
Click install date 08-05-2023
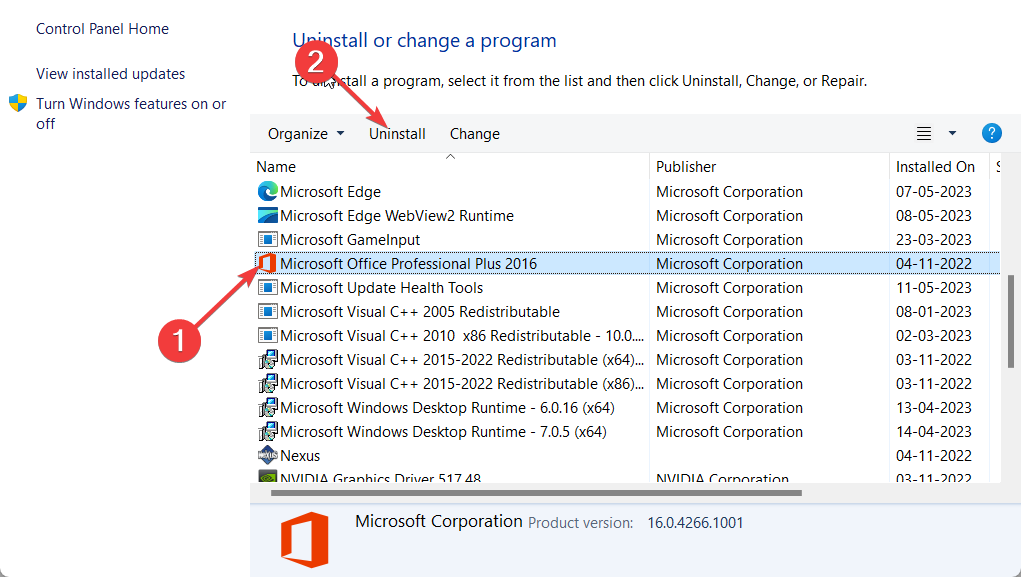[x=934, y=216]
